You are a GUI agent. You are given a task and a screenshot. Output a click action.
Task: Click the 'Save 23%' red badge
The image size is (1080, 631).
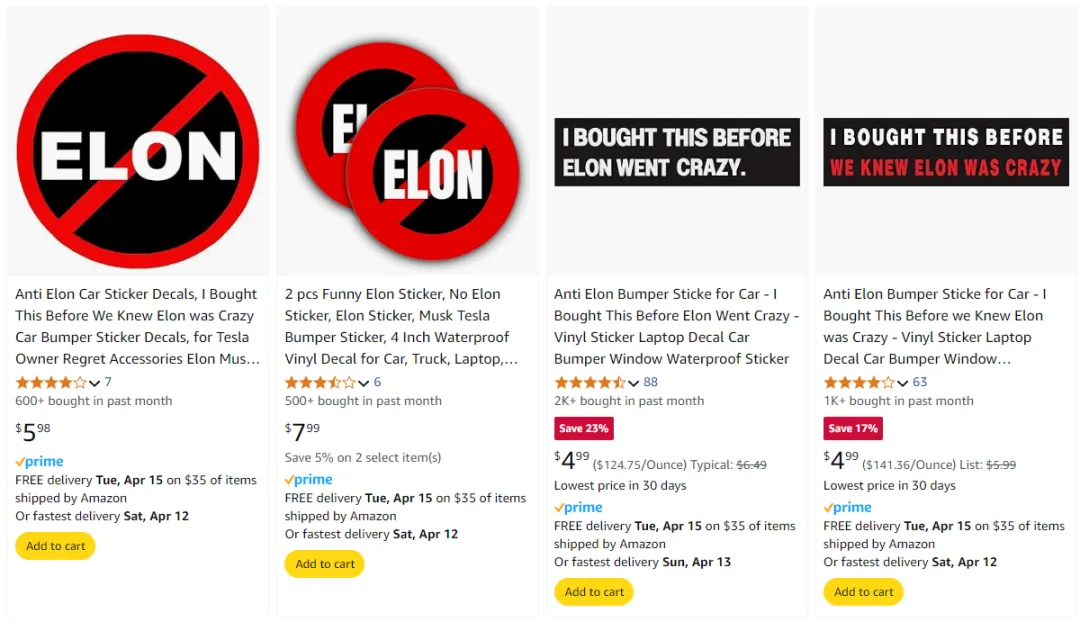click(583, 428)
